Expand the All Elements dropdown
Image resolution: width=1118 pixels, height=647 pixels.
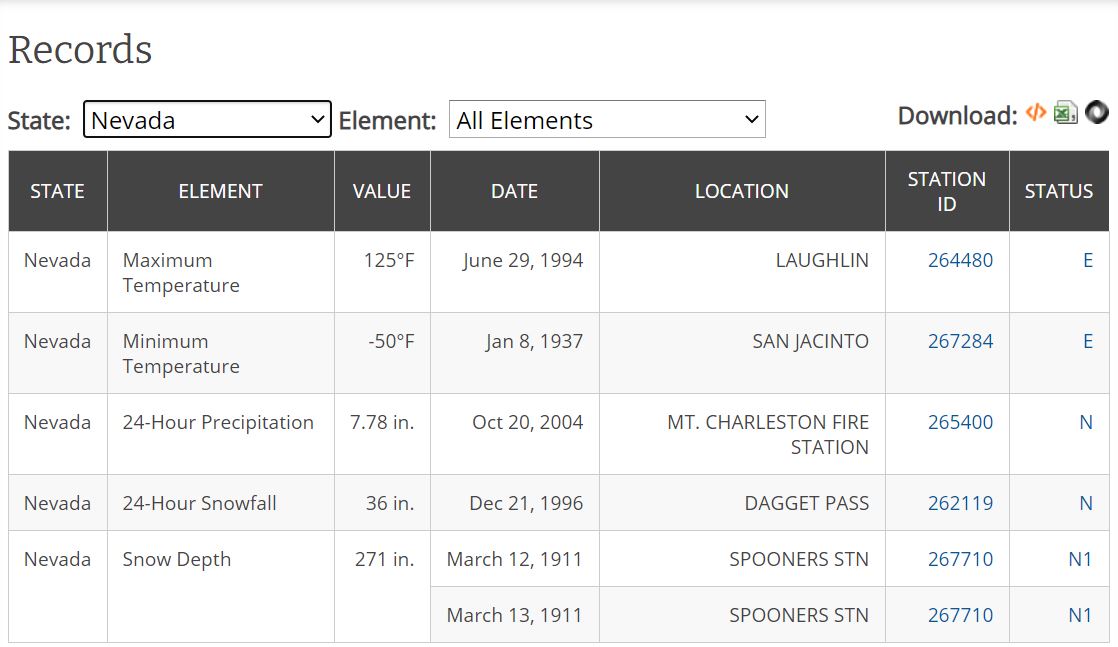click(x=607, y=120)
